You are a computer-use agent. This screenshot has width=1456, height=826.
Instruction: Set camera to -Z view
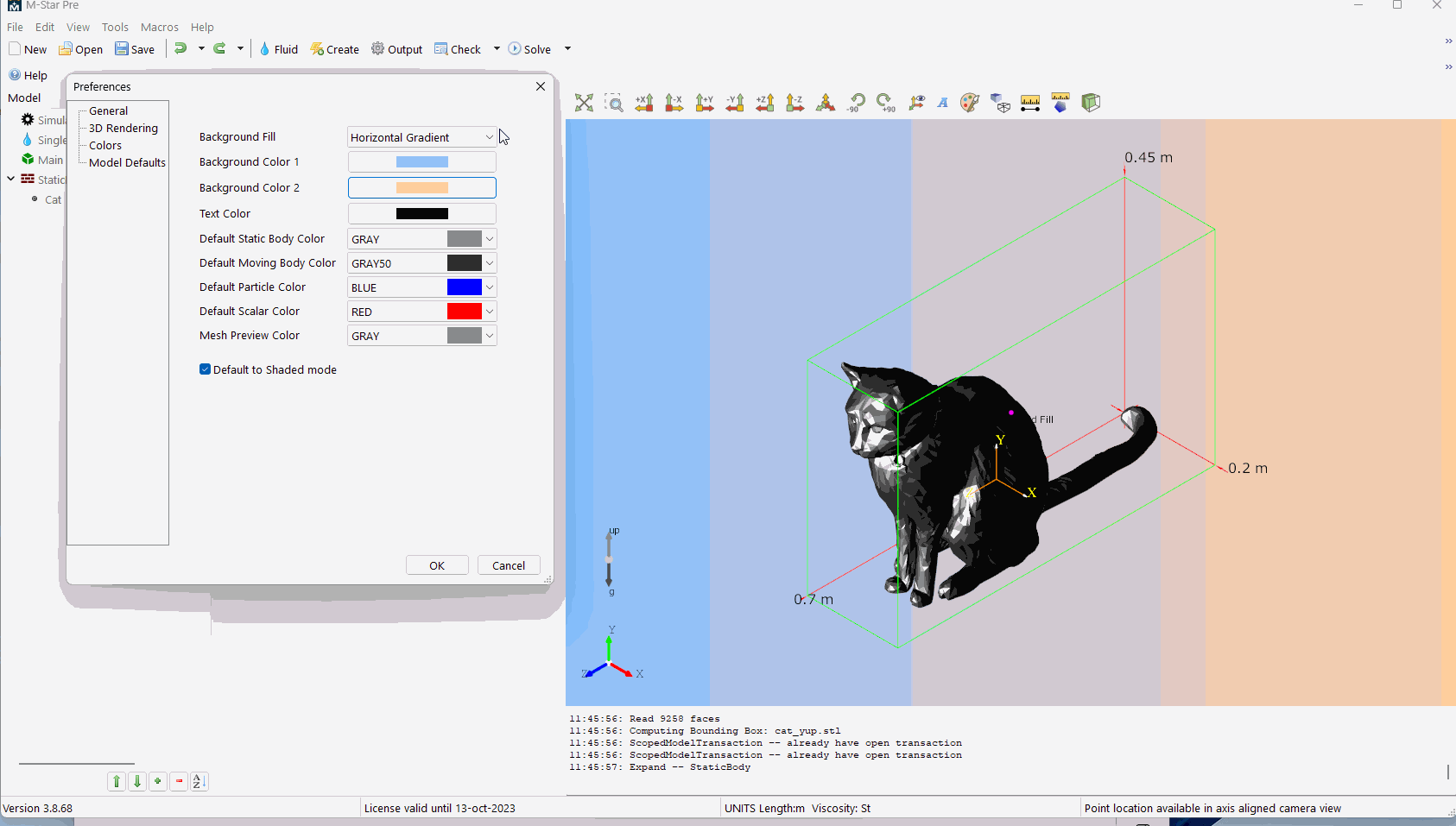click(x=795, y=103)
